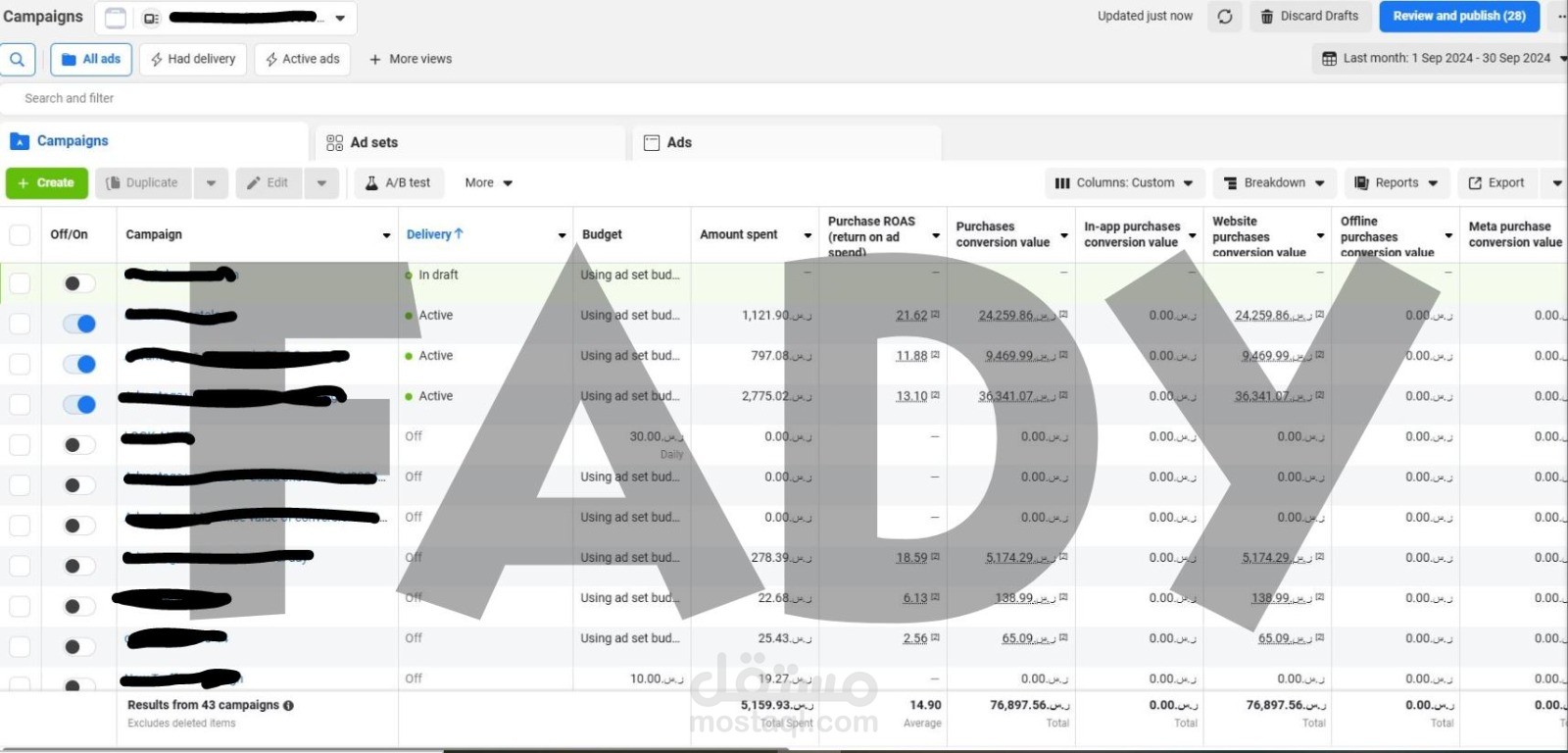Click the search magnifier icon
Viewport: 1568px width, 753px height.
18,59
